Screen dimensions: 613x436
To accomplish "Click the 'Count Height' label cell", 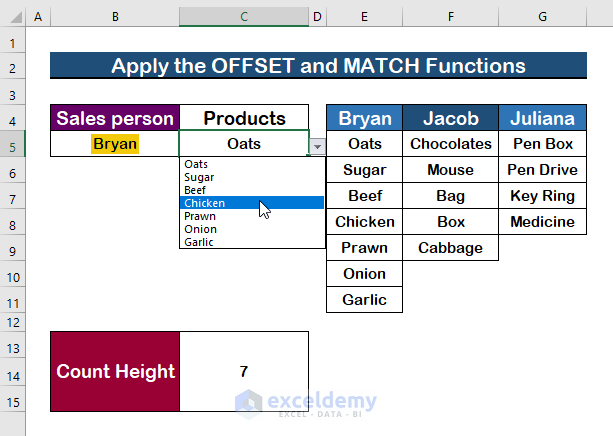I will coord(115,371).
